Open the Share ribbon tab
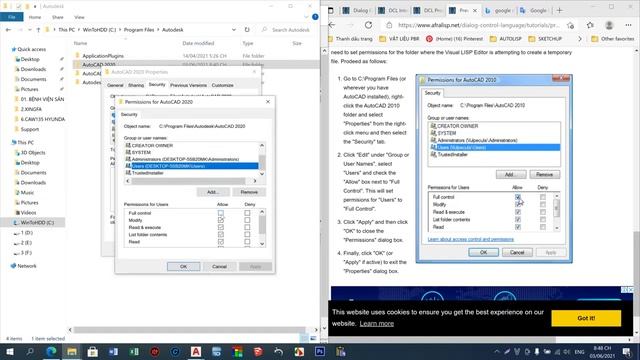 [58, 17]
